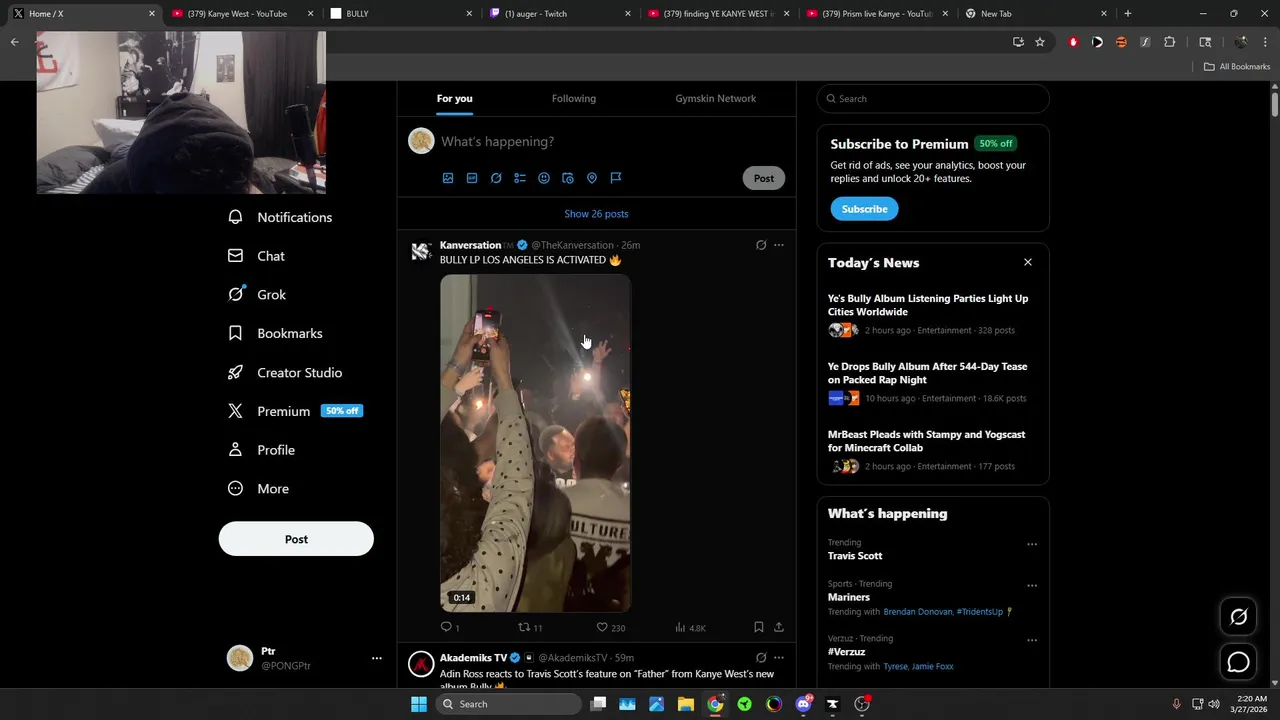Switch to For you tab

click(x=455, y=98)
